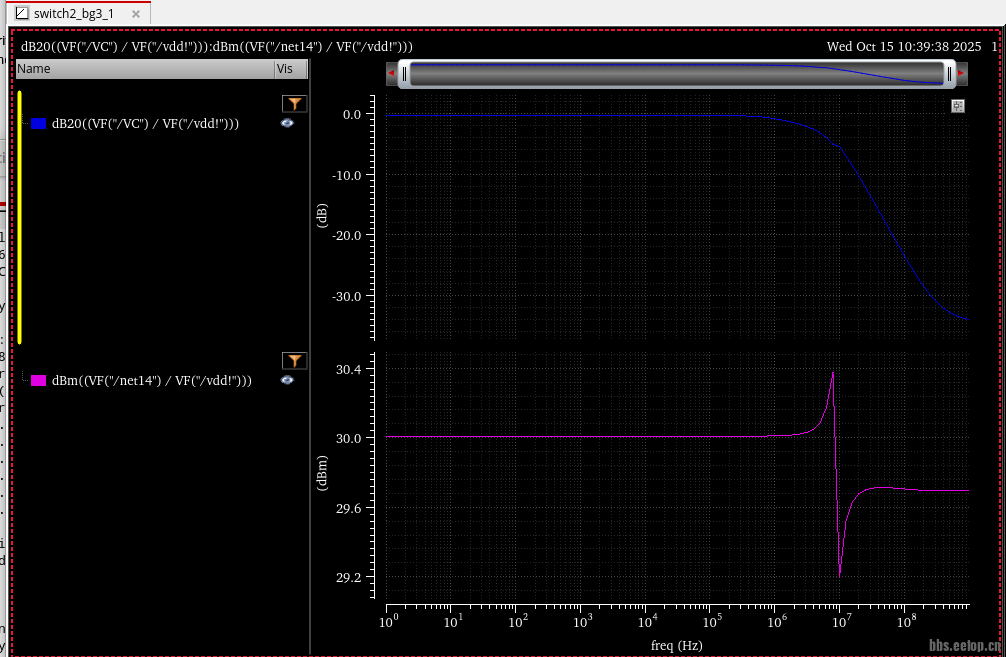
Task: Close the switch2_bg3_1 tab
Action: pyautogui.click(x=138, y=13)
